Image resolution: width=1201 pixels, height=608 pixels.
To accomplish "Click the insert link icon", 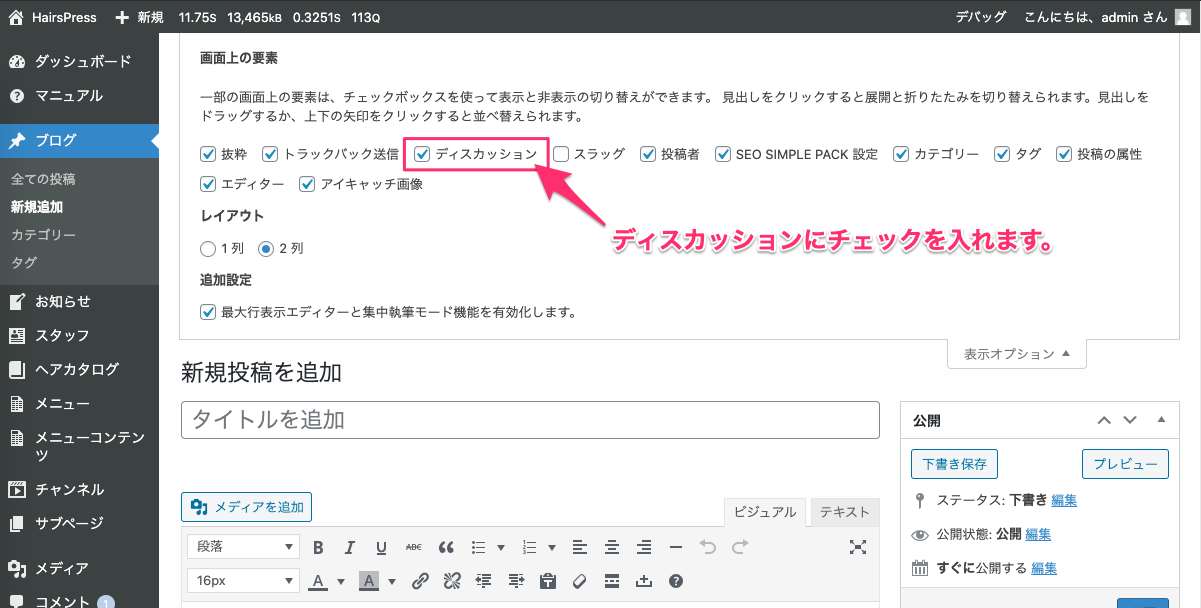I will point(421,581).
